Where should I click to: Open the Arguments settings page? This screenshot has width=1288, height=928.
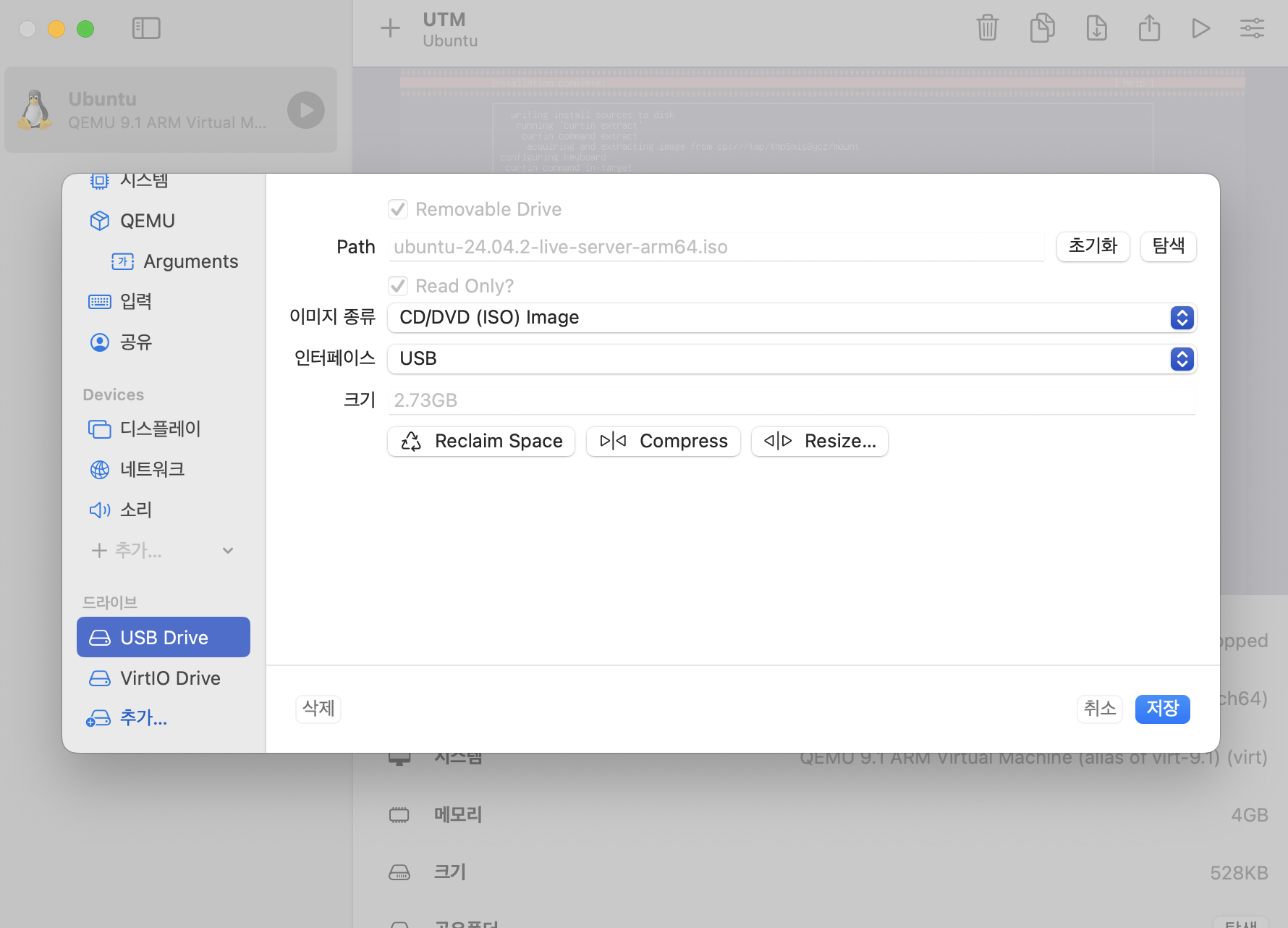tap(174, 261)
